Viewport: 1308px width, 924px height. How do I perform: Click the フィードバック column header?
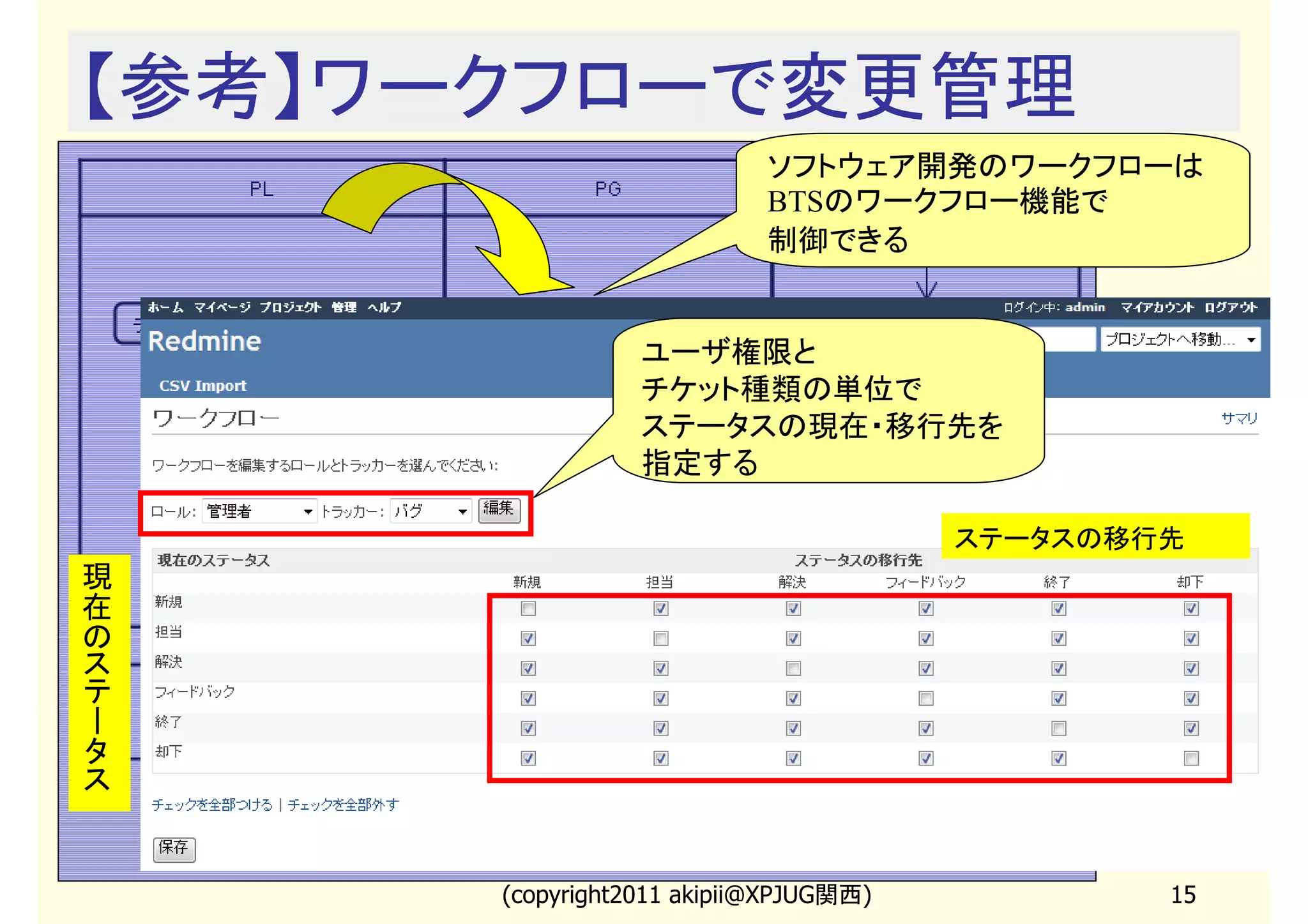coord(925,582)
